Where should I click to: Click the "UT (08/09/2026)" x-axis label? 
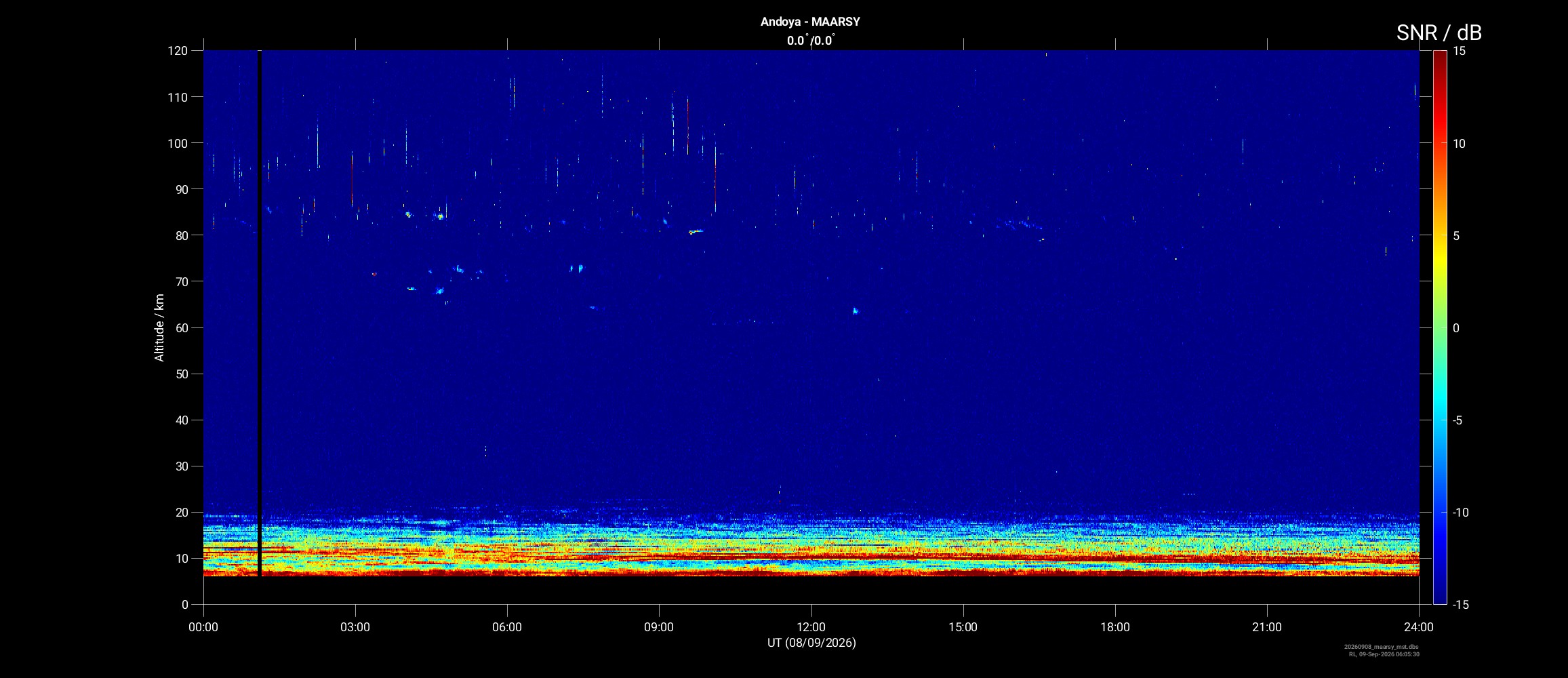coord(811,643)
